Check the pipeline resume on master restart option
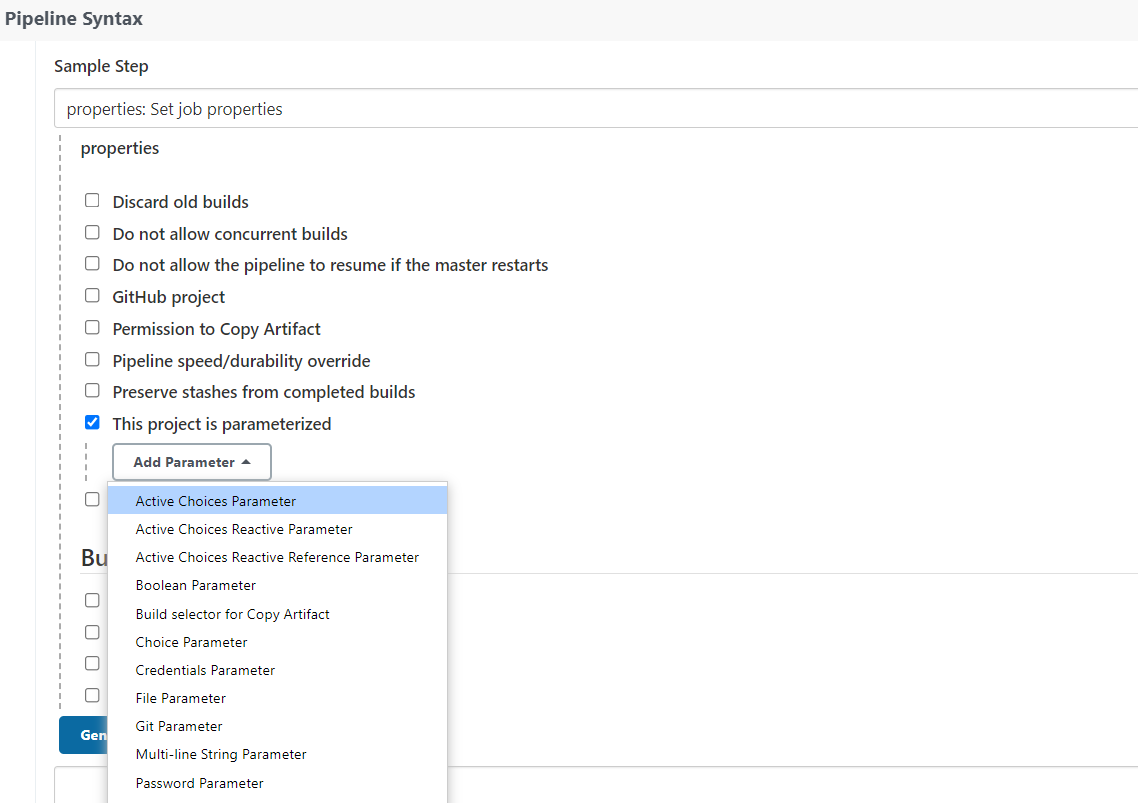The image size is (1138, 803). (92, 264)
